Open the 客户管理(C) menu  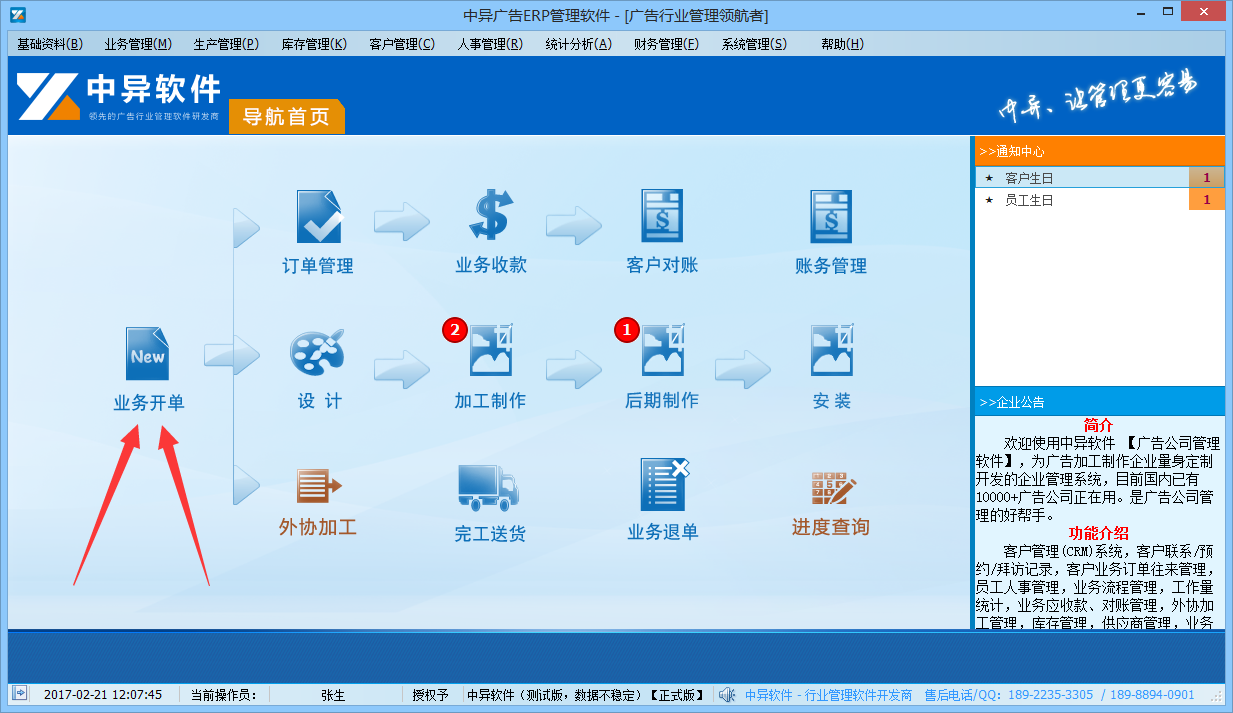click(x=402, y=44)
